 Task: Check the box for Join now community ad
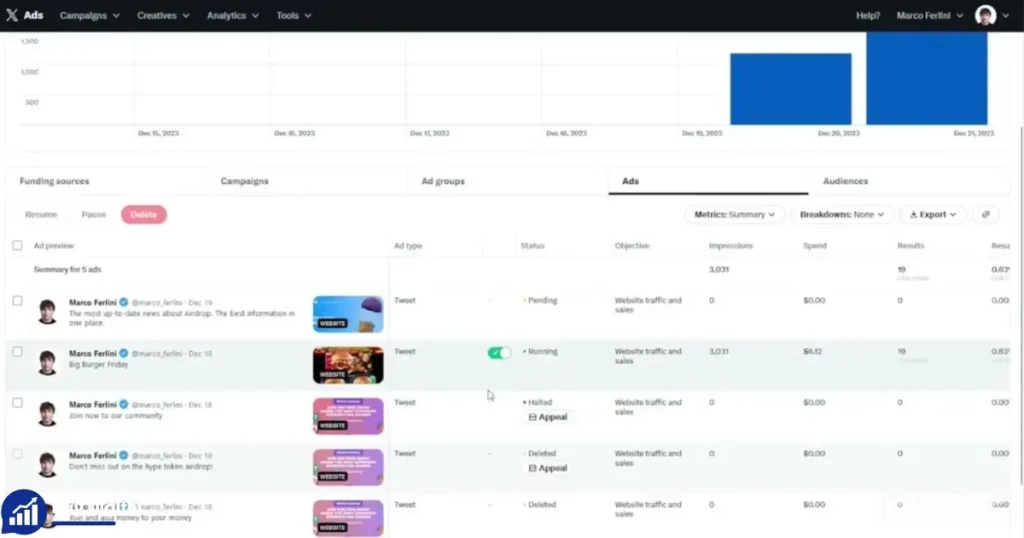18,403
